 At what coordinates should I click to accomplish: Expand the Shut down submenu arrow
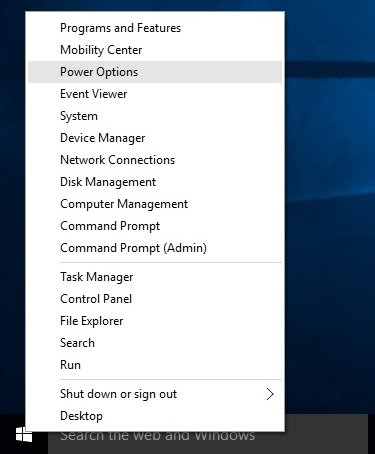coord(270,394)
